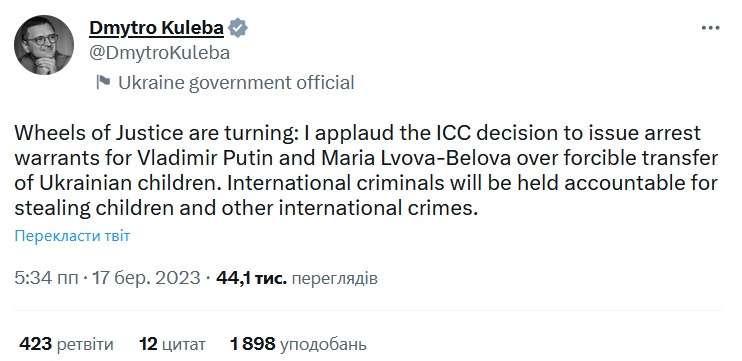Click the 5:34 пп time stamp
Viewport: 742px width, 361px height.
click(46, 278)
